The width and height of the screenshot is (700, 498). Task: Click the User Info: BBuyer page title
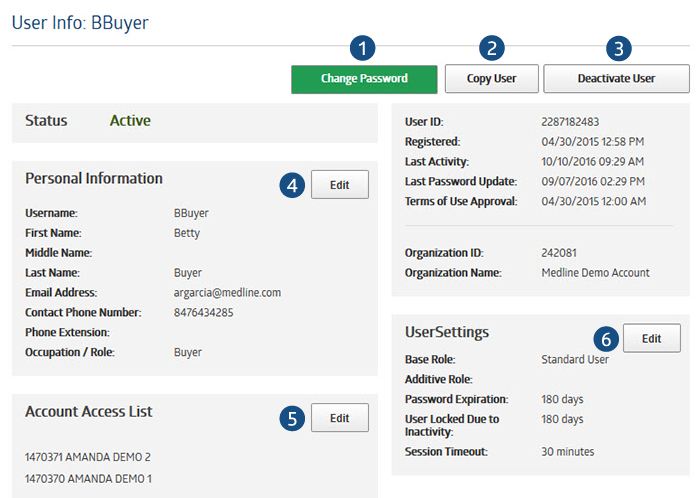coord(80,22)
